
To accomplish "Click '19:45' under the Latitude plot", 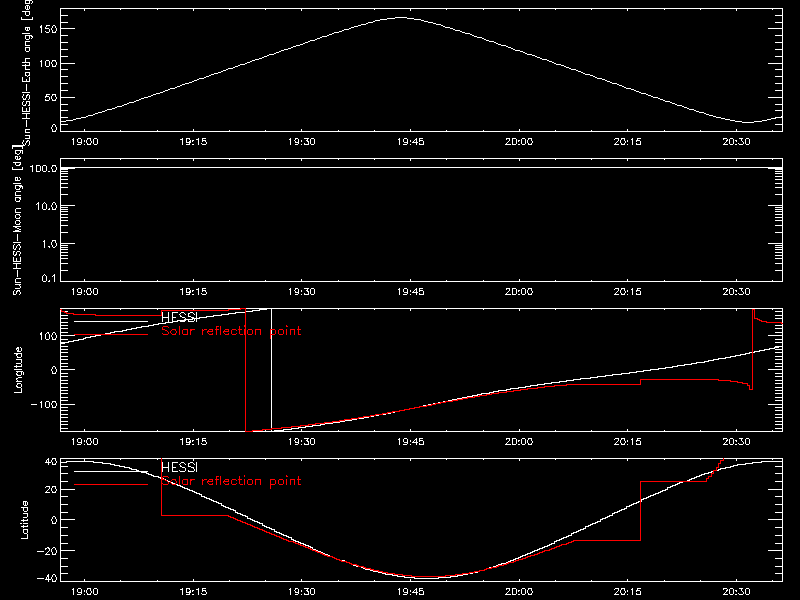I will [x=410, y=592].
